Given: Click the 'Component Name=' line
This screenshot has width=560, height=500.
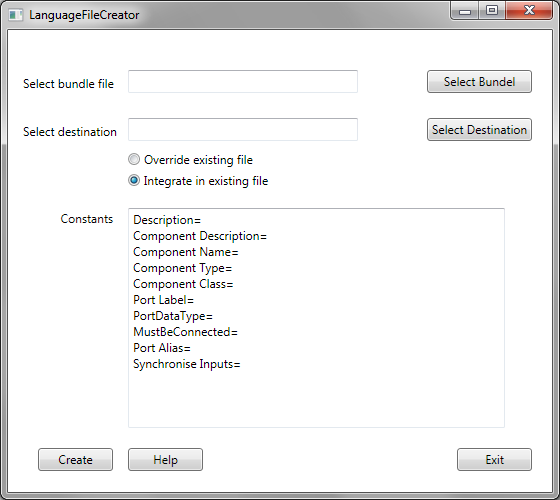Looking at the screenshot, I should (185, 252).
